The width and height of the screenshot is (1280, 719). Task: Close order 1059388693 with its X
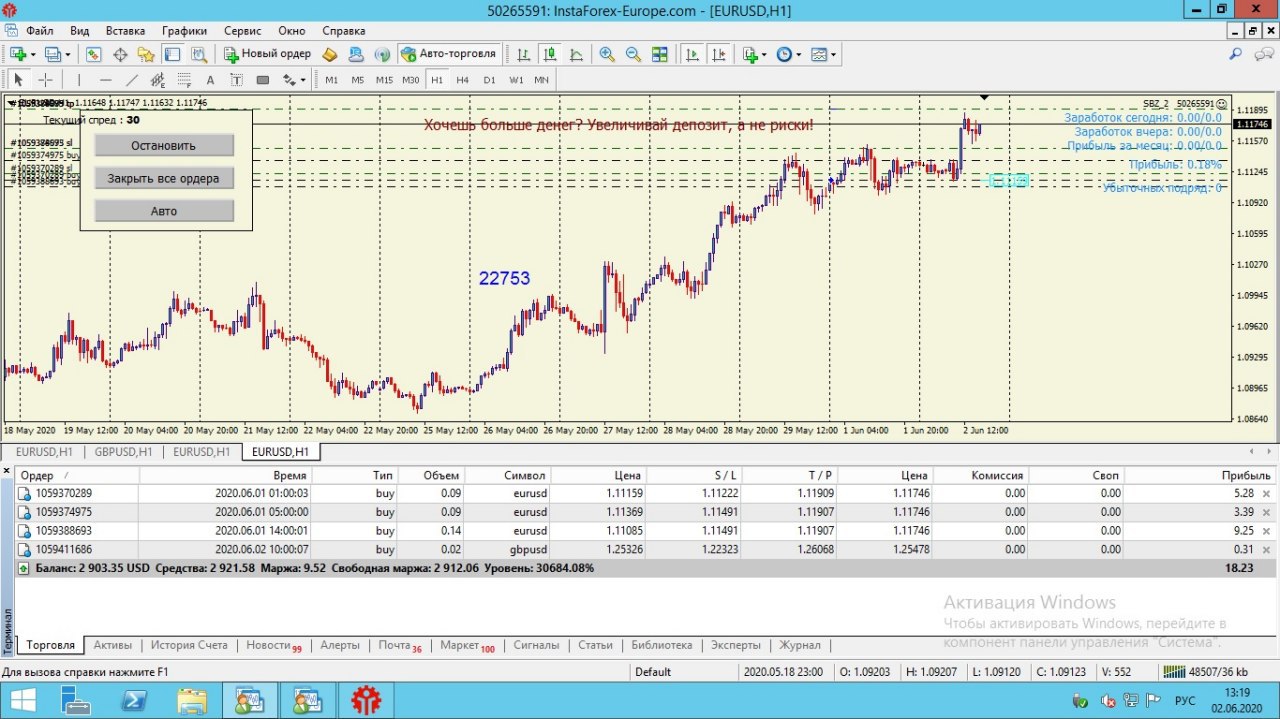[1266, 531]
